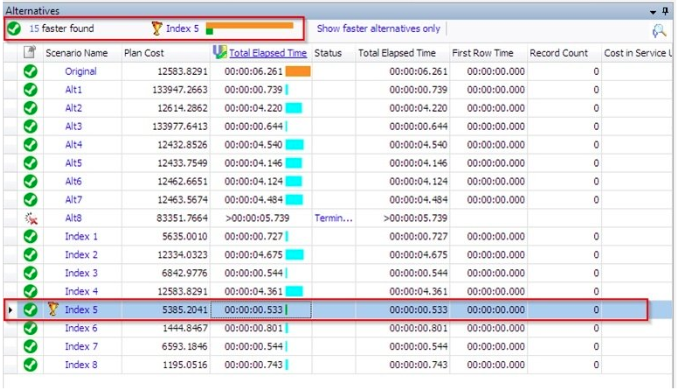Image resolution: width=679 pixels, height=392 pixels.
Task: Click the green check status of Index 7
Action: pyautogui.click(x=30, y=347)
